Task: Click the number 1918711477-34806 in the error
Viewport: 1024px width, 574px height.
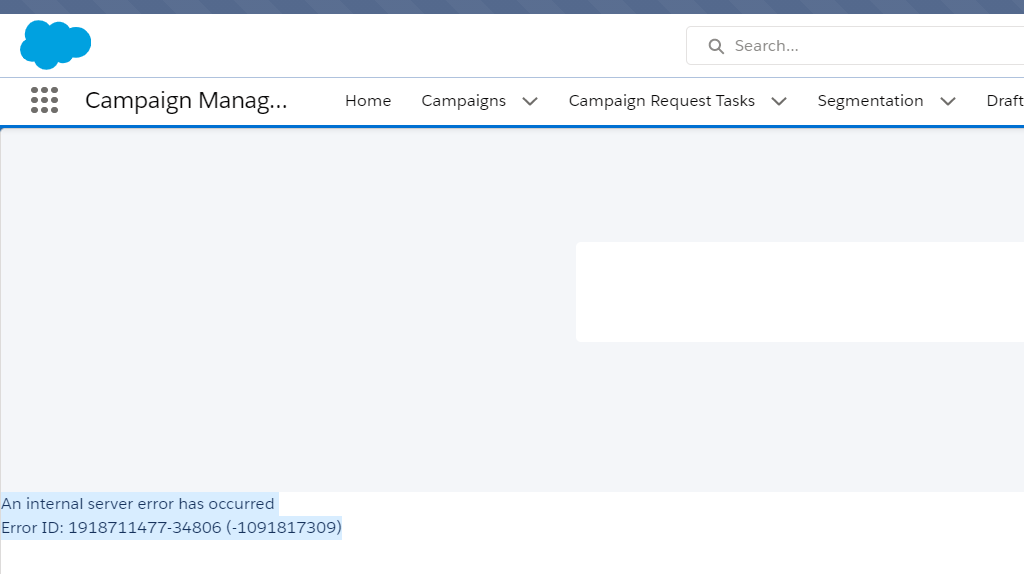Action: point(144,527)
